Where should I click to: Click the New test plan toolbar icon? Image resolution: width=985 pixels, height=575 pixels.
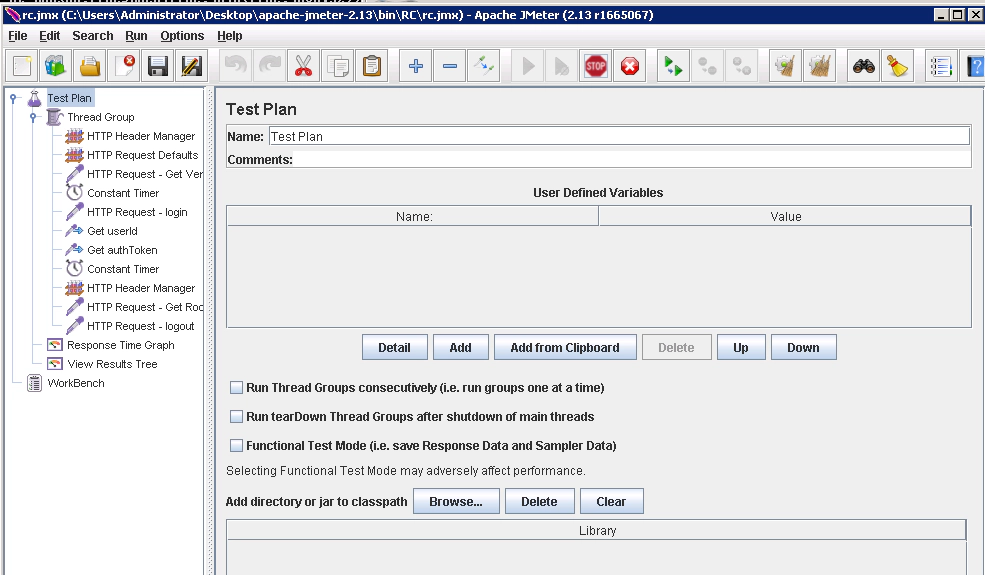(x=22, y=65)
